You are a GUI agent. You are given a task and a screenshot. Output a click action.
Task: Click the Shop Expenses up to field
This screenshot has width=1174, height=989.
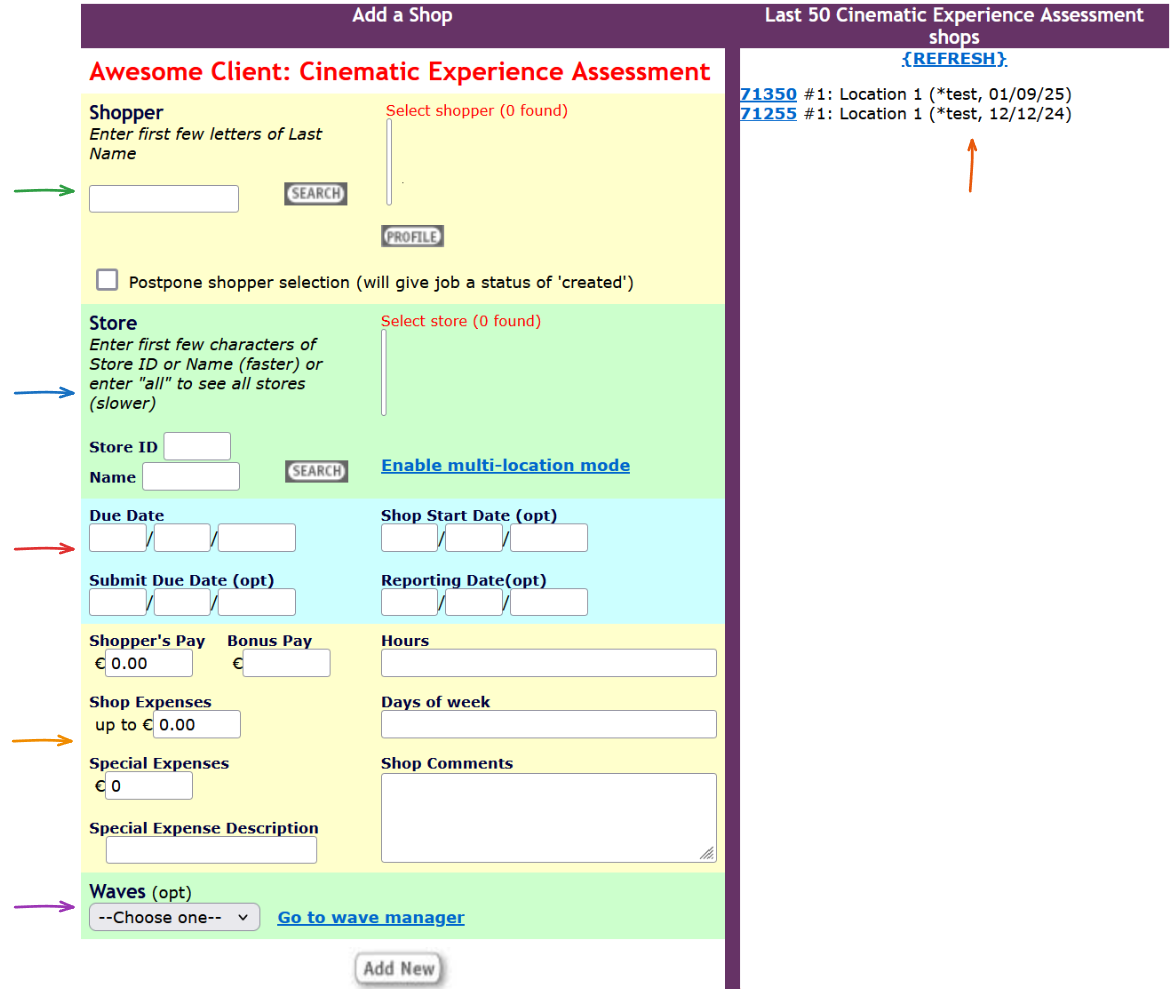click(x=197, y=725)
